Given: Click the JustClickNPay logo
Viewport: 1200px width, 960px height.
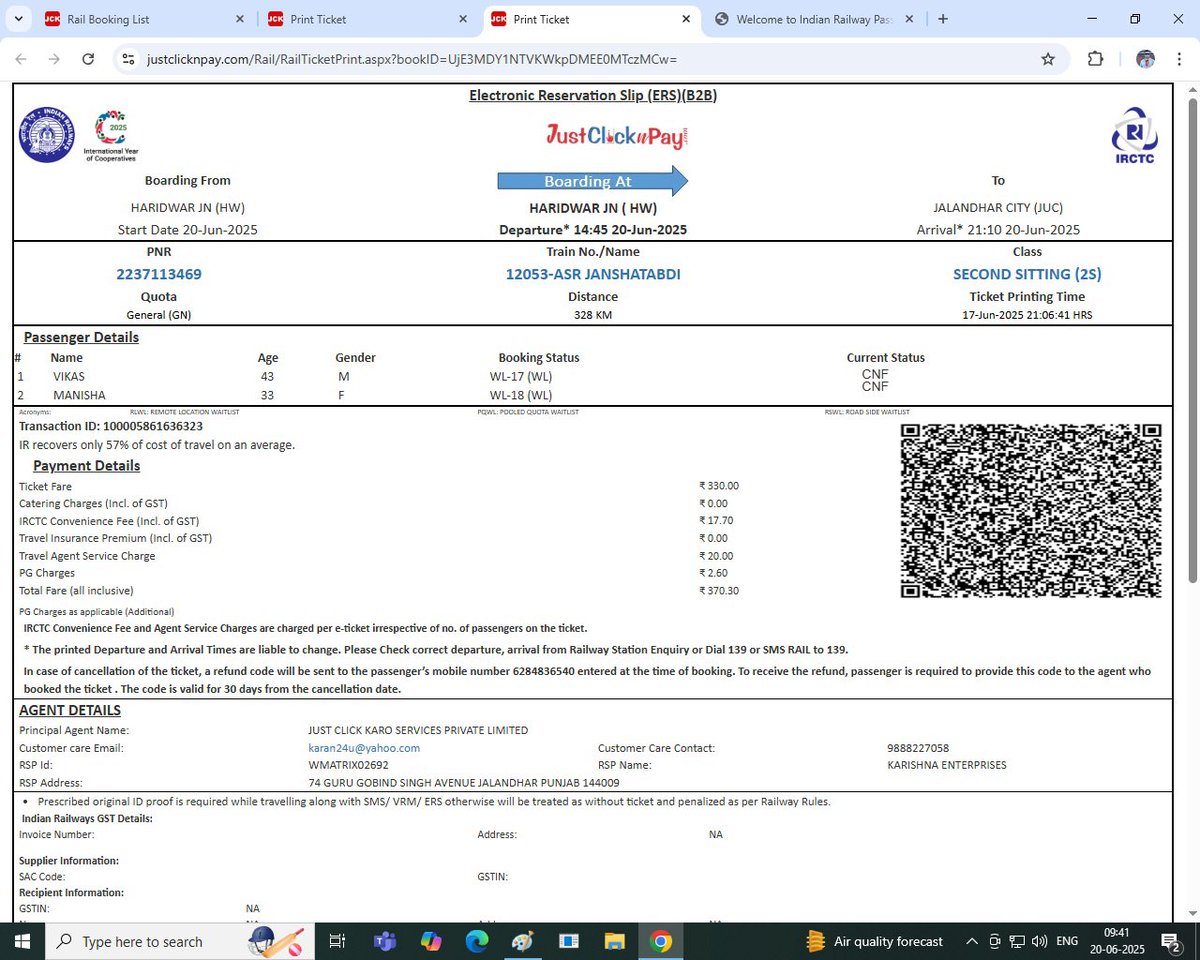Looking at the screenshot, I should click(617, 136).
